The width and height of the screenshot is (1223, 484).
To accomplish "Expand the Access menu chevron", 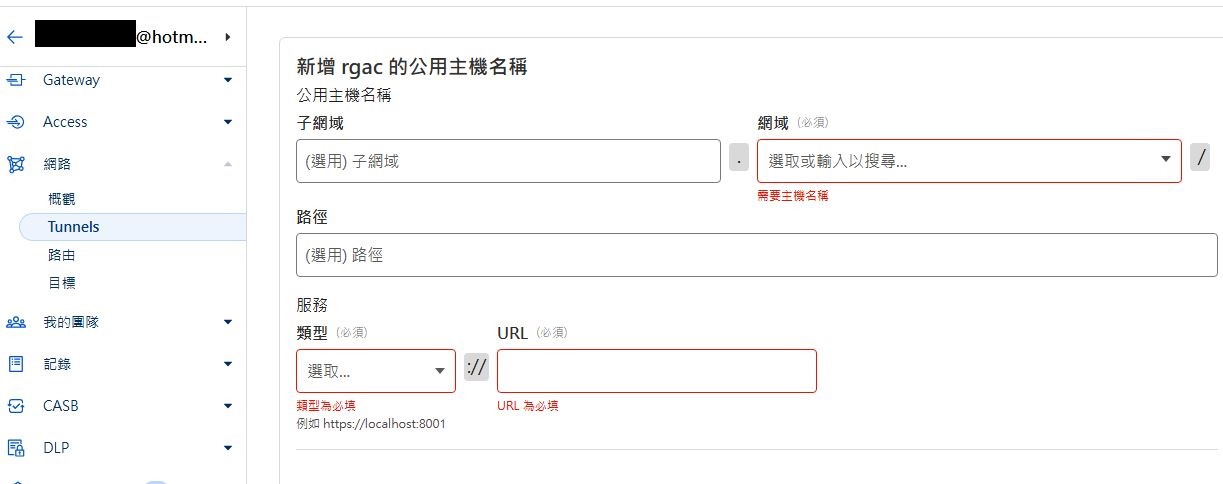I will pos(228,122).
